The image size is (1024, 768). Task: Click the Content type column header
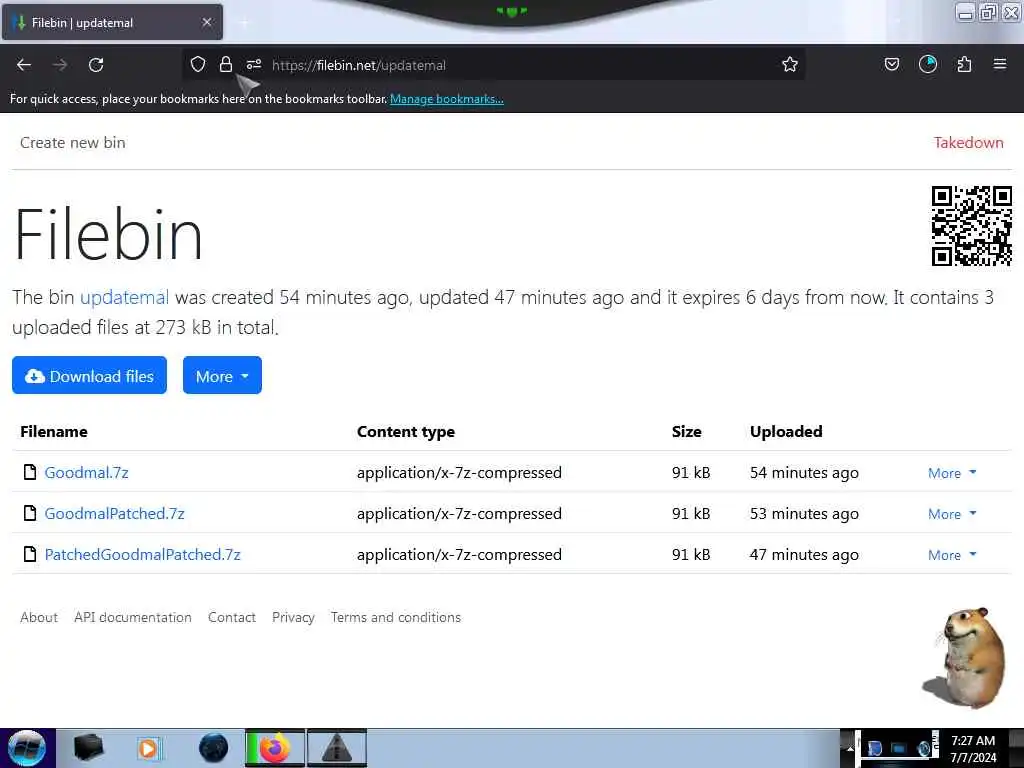[x=406, y=431]
